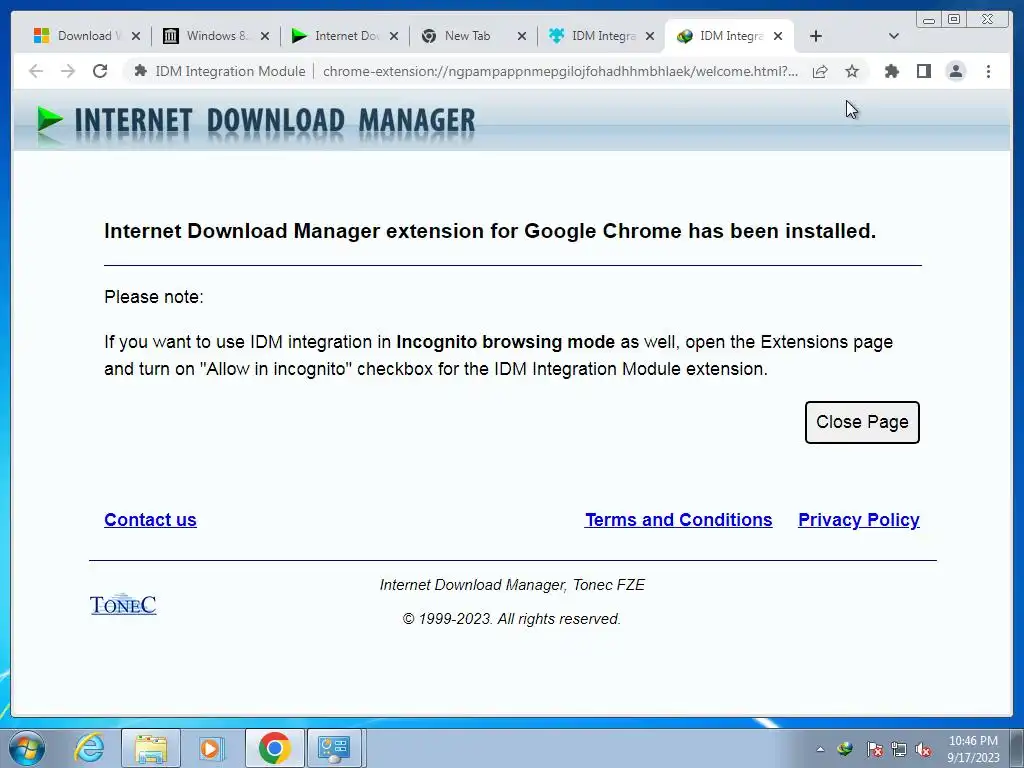Click the IDM Integration Module extension chip

coord(221,71)
